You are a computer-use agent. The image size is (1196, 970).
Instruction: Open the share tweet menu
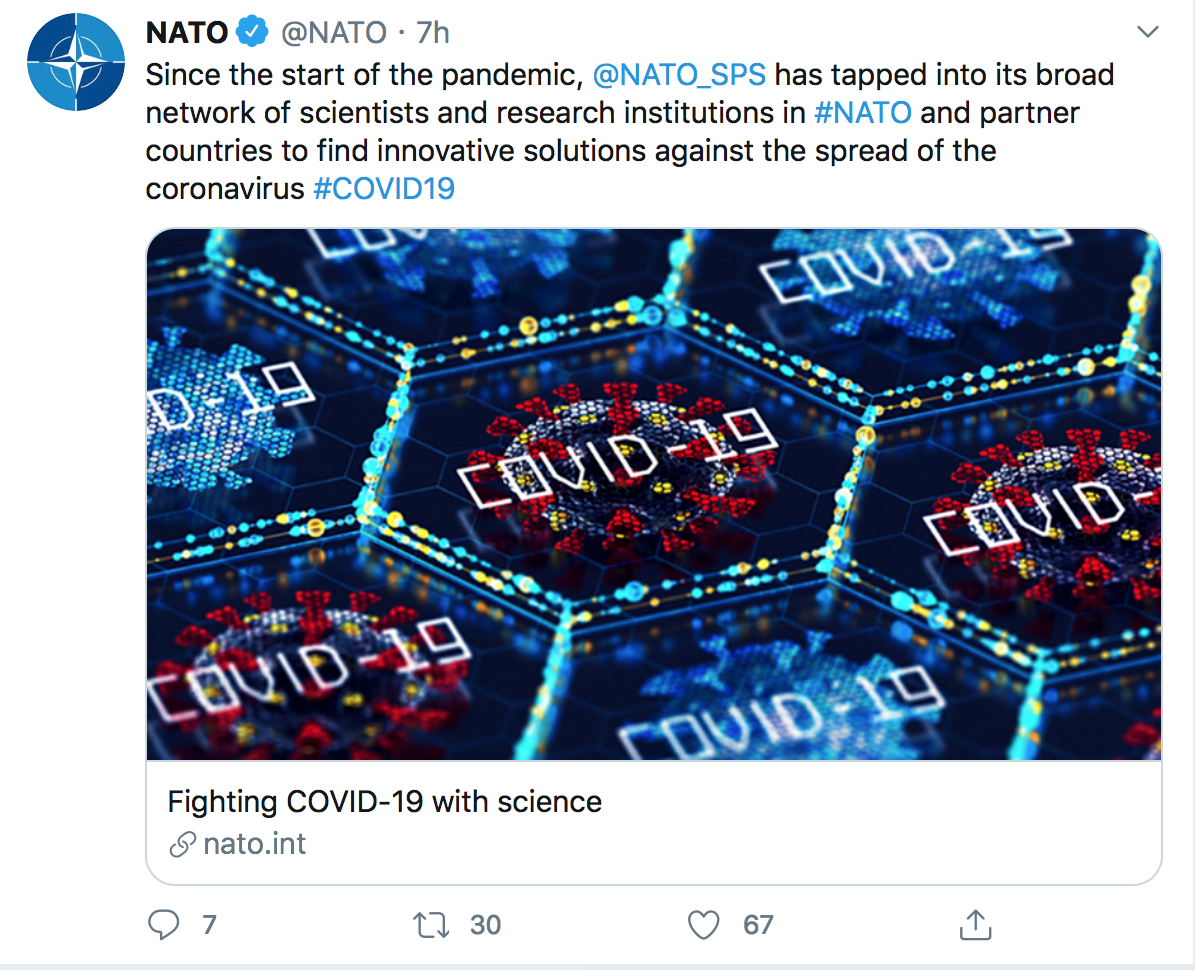(x=974, y=925)
